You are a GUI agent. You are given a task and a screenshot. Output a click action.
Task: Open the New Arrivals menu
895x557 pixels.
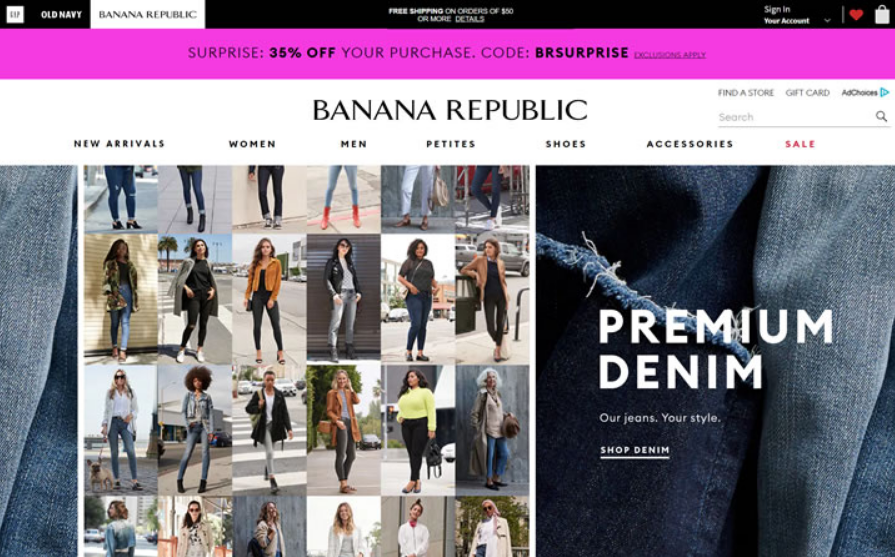point(119,144)
